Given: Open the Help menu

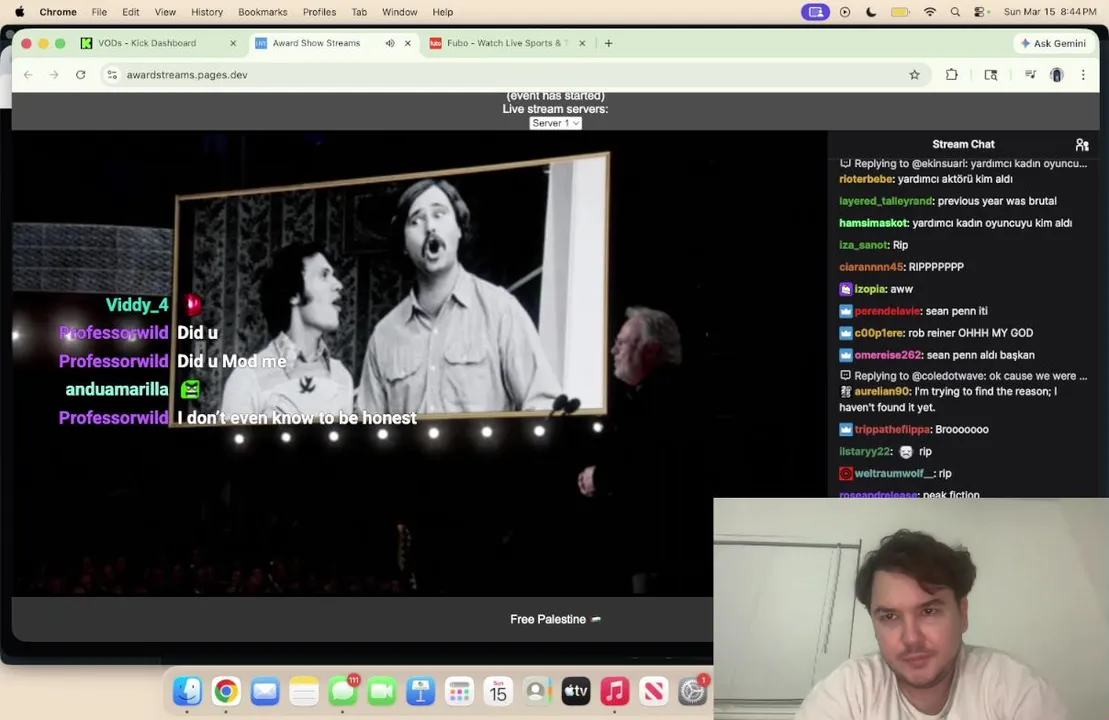Looking at the screenshot, I should pos(443,12).
